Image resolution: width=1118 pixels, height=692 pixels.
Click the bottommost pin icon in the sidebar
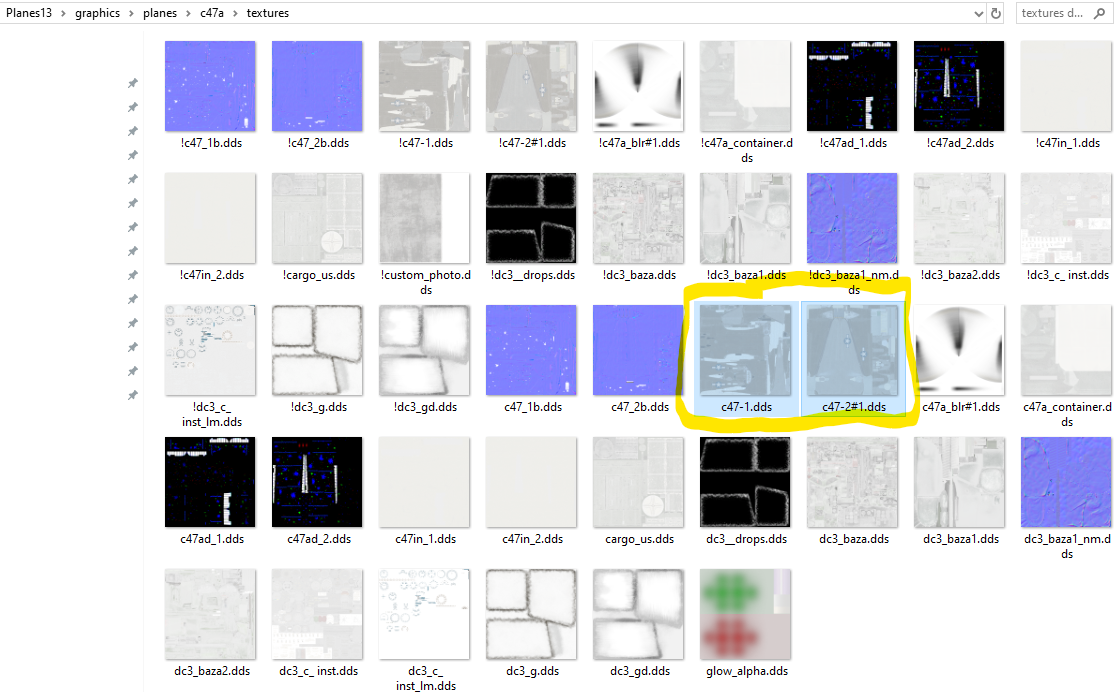(132, 395)
